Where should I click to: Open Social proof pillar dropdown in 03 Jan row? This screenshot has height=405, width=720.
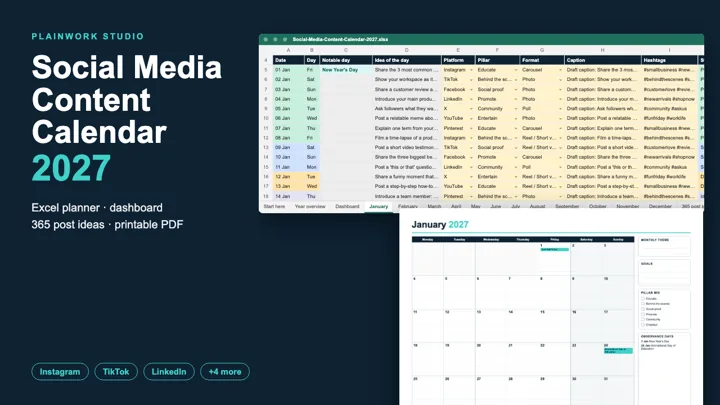point(516,90)
